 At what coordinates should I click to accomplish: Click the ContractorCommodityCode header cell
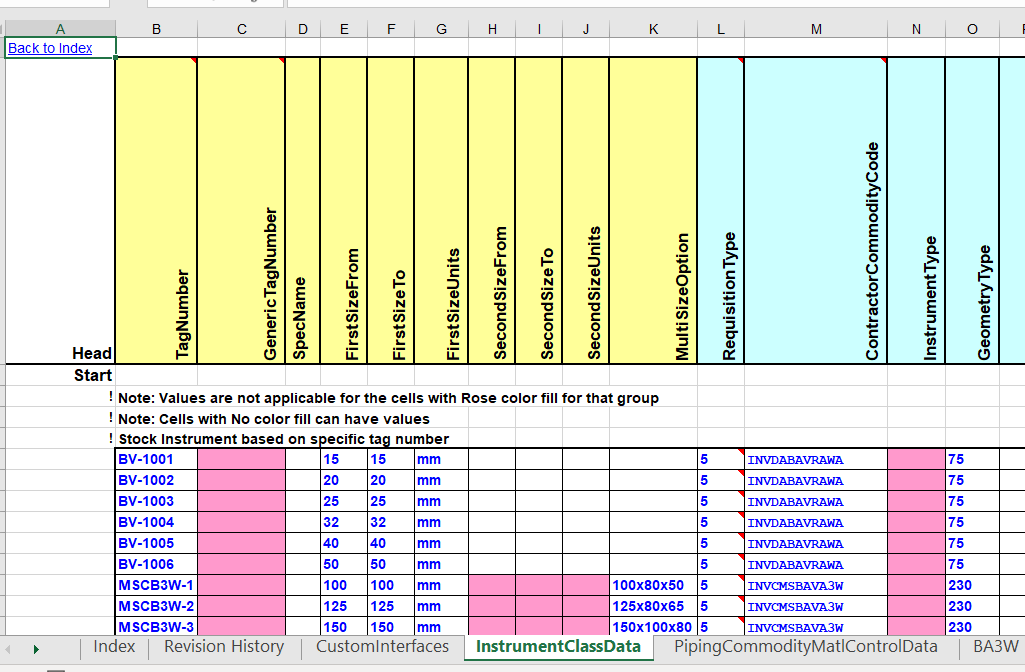click(x=816, y=210)
